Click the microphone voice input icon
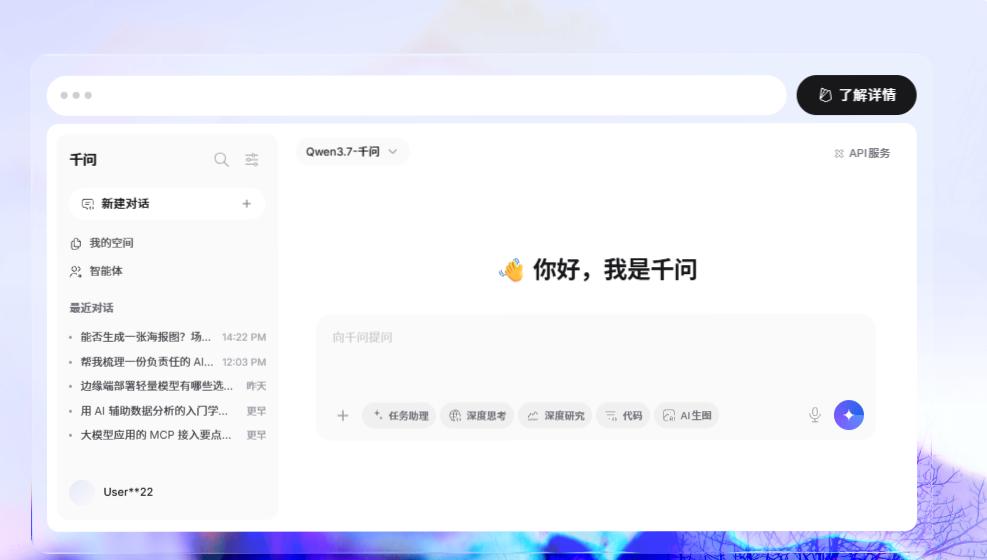Image resolution: width=987 pixels, height=560 pixels. (x=815, y=415)
